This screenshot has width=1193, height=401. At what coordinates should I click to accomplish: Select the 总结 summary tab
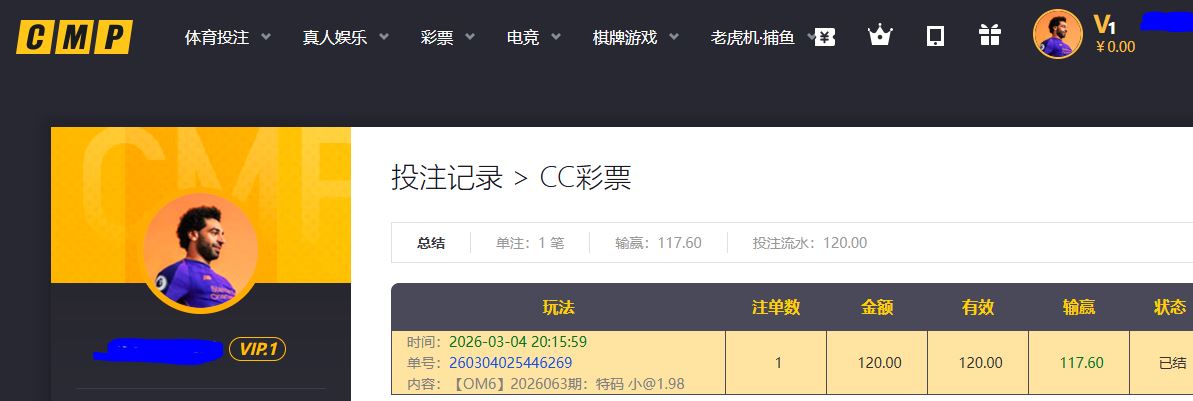431,243
